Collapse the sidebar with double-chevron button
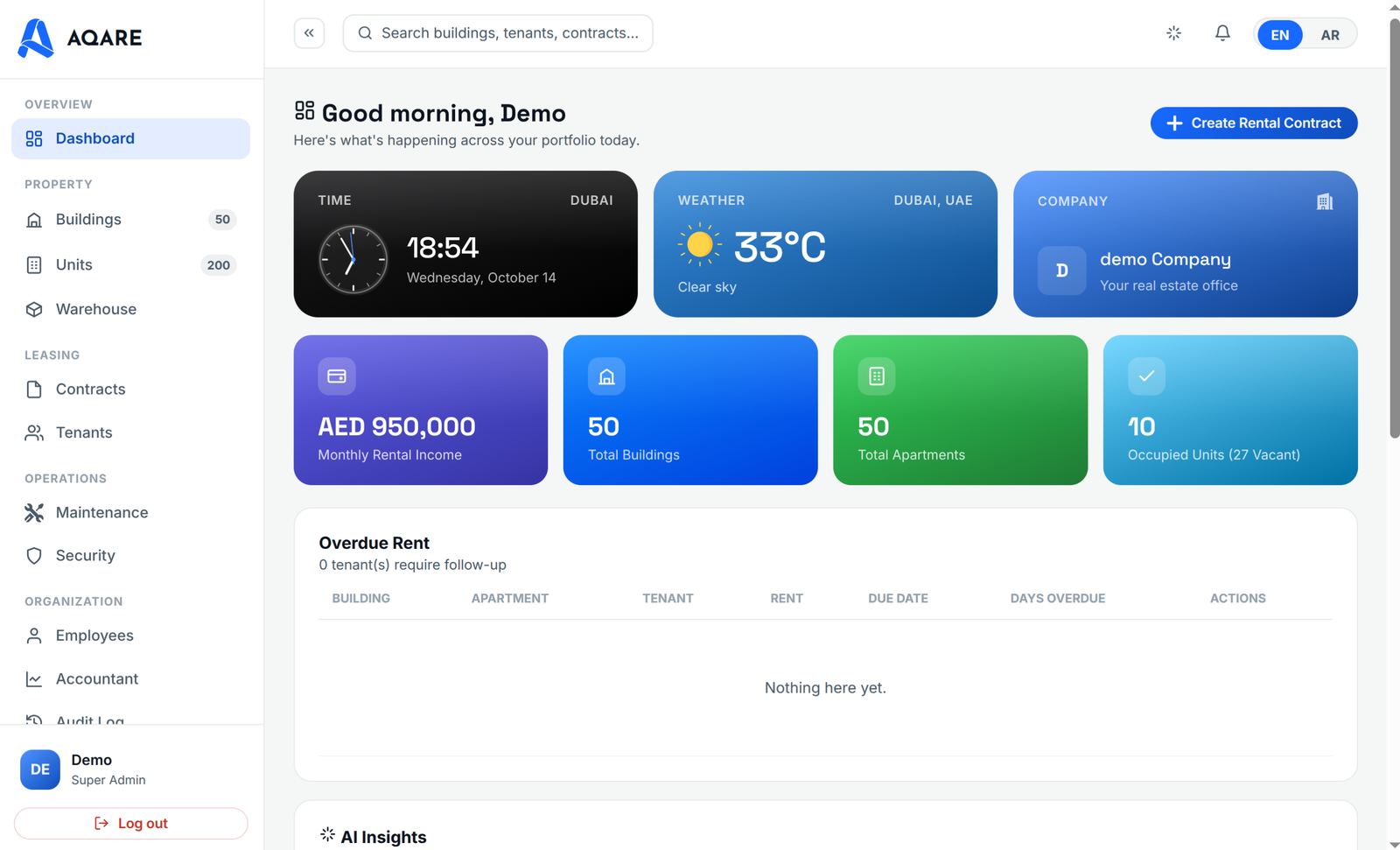The image size is (1400, 850). pyautogui.click(x=309, y=33)
